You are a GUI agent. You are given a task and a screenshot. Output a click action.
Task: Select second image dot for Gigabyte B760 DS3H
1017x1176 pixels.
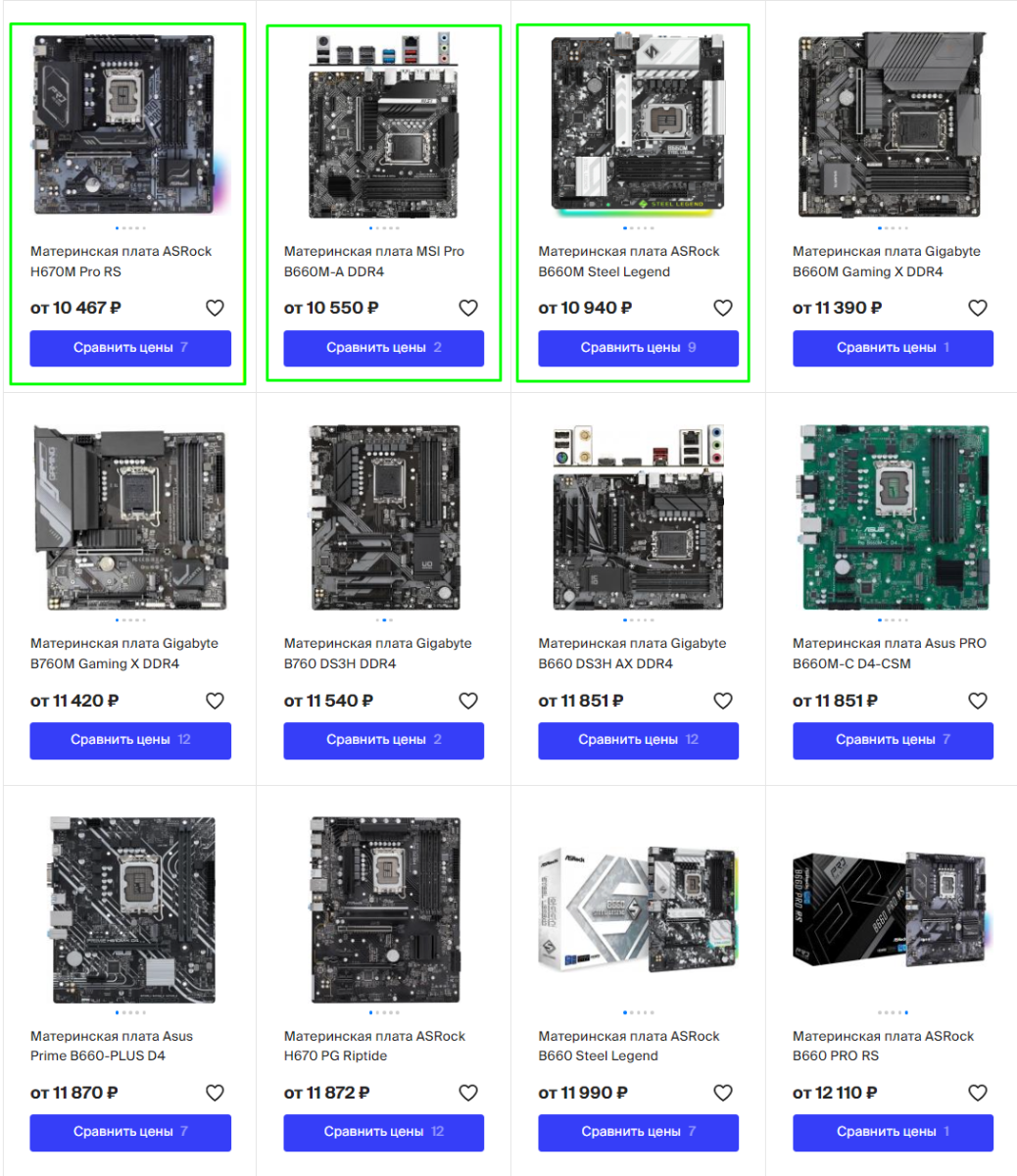point(385,620)
